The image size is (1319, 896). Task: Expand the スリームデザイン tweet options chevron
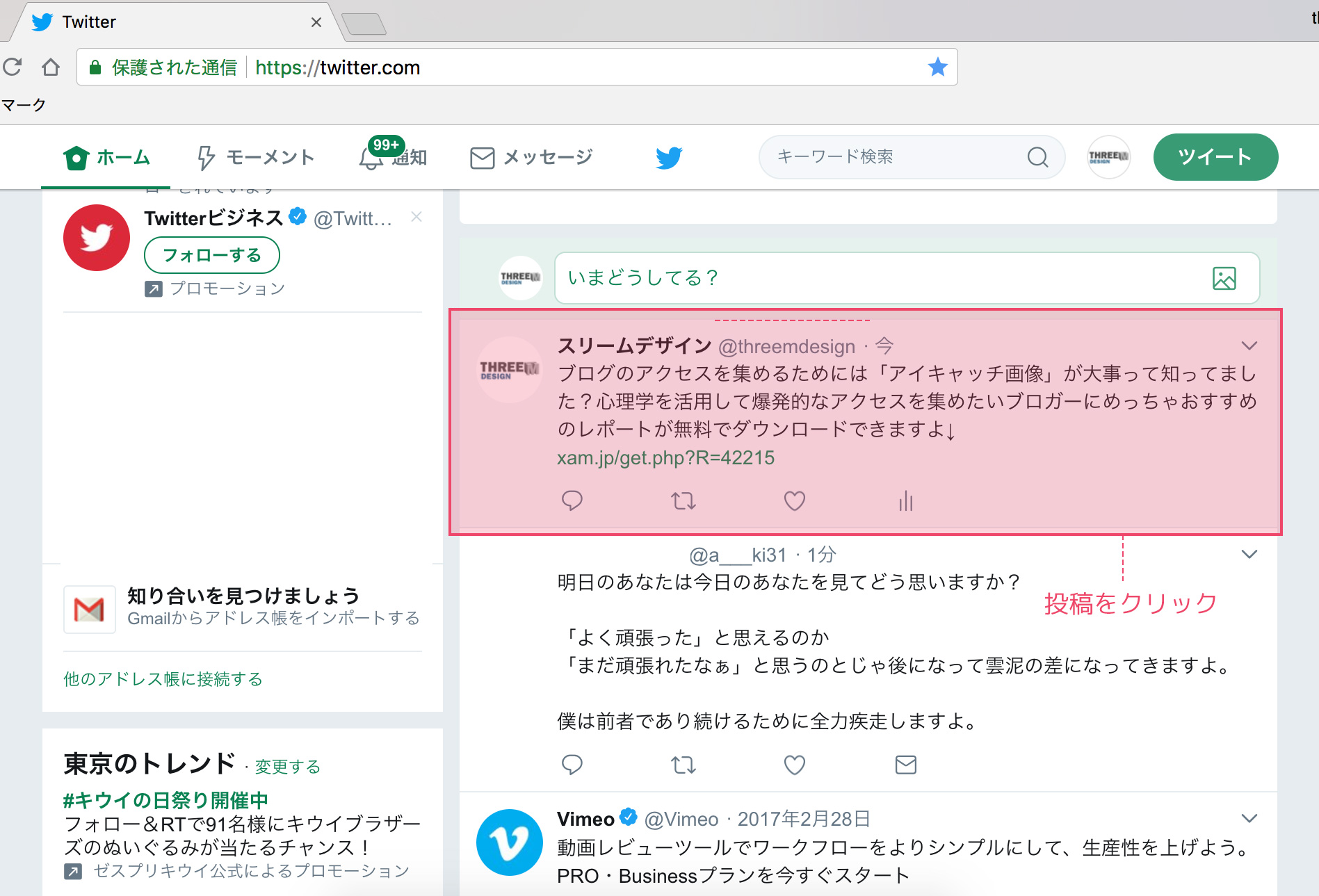[1249, 345]
